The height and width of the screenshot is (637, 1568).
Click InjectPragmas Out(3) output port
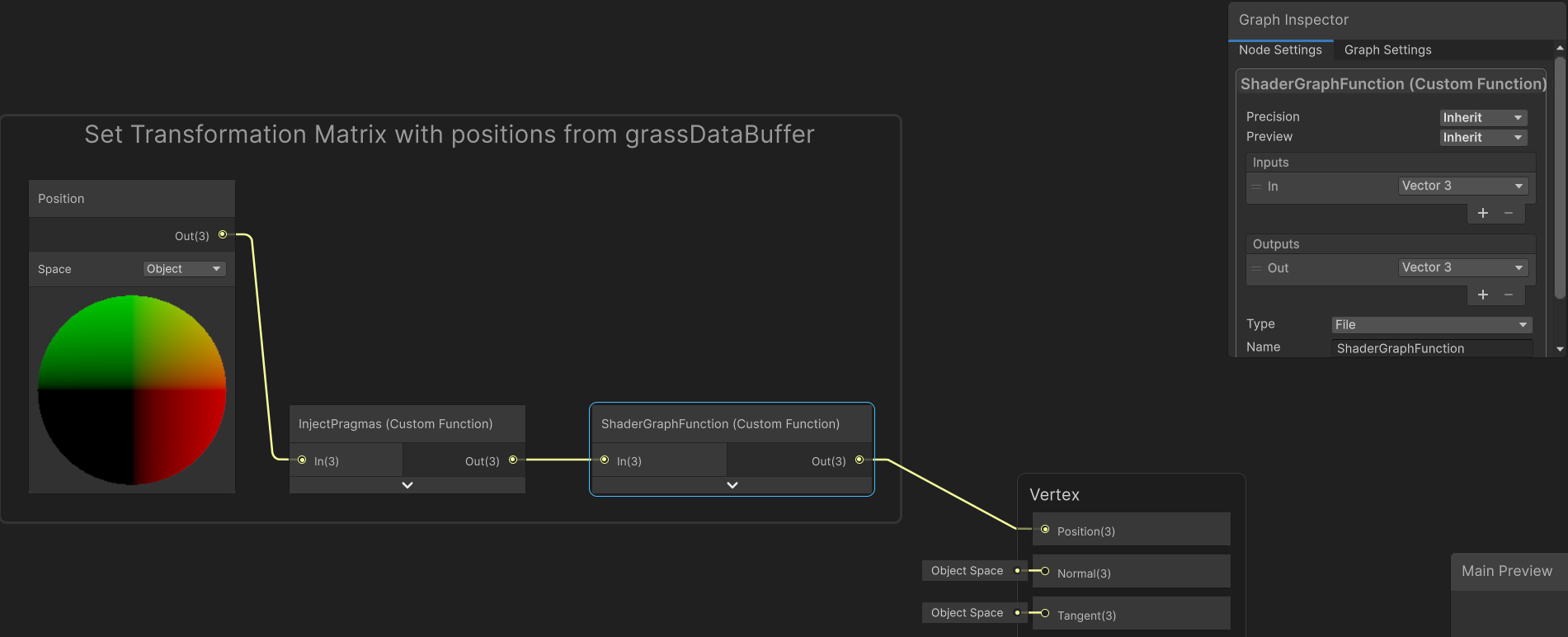tap(513, 460)
